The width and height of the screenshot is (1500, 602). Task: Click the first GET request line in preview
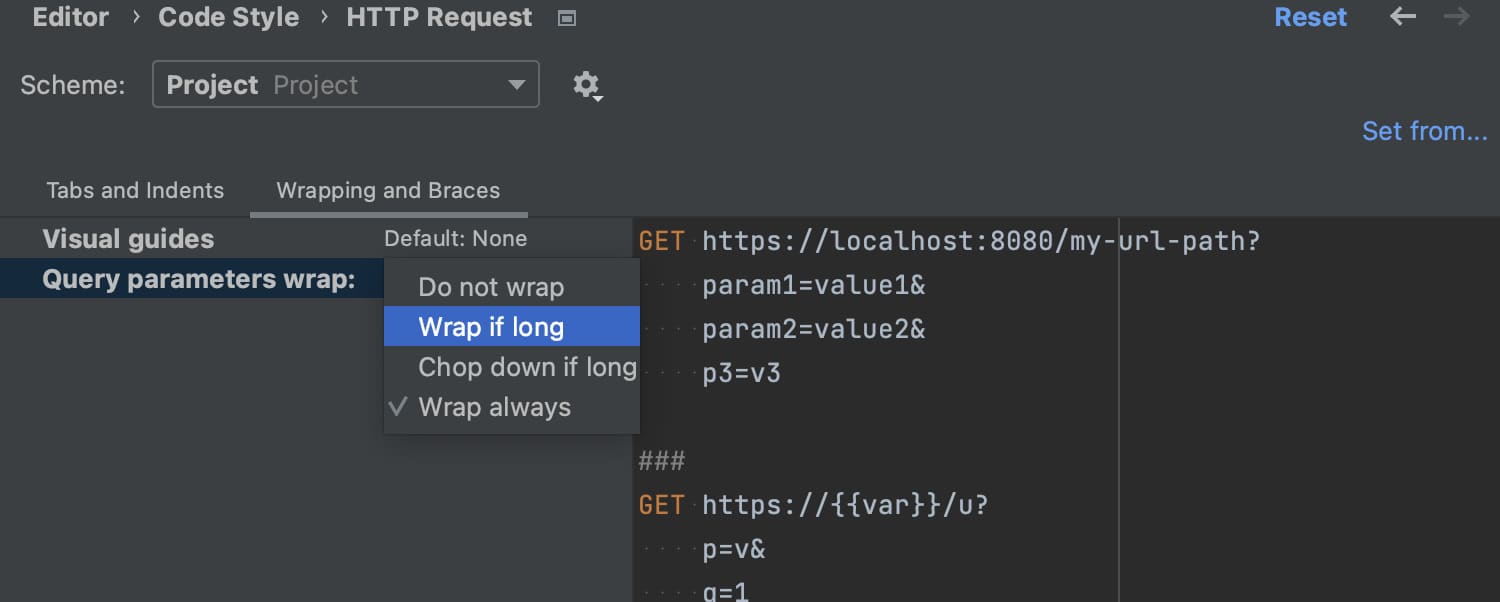point(950,241)
